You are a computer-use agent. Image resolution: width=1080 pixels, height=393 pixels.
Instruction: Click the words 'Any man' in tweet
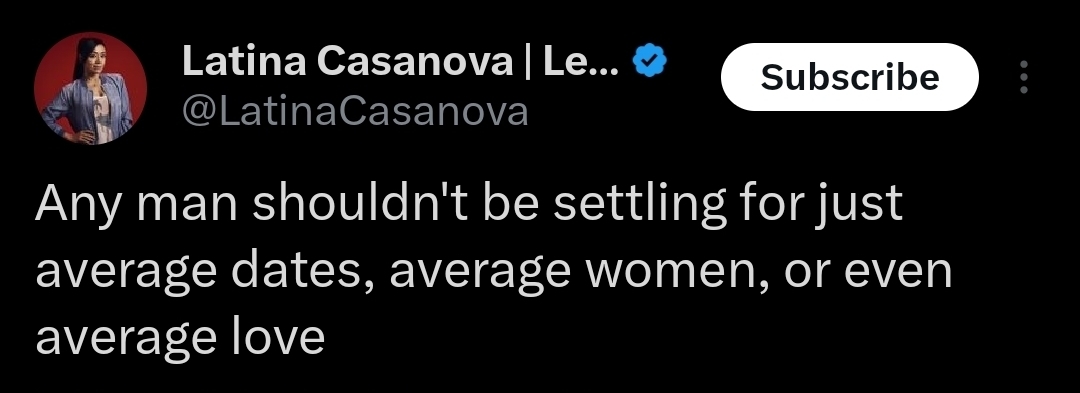[136, 204]
